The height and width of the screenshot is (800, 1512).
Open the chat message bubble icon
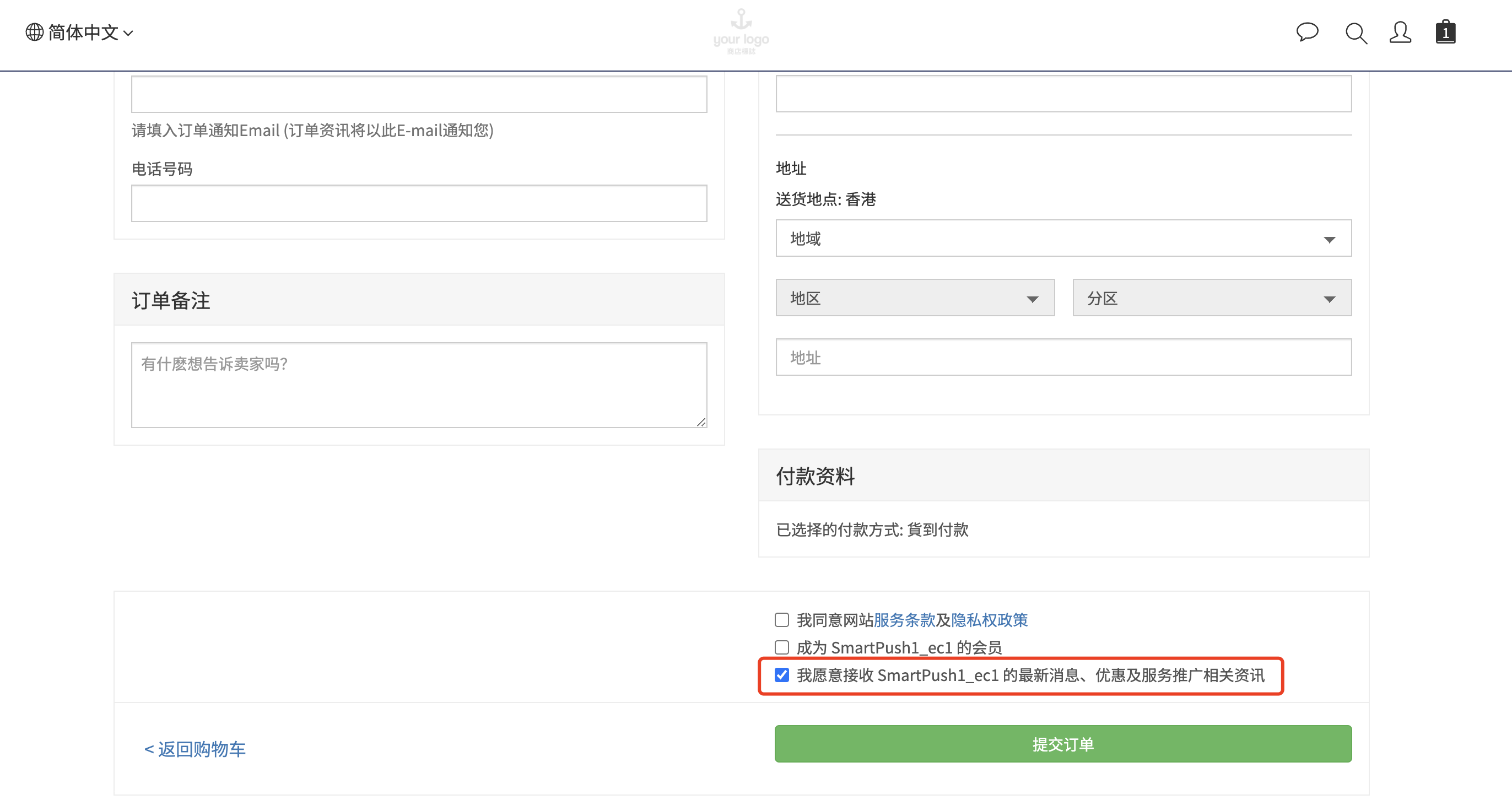(x=1306, y=33)
